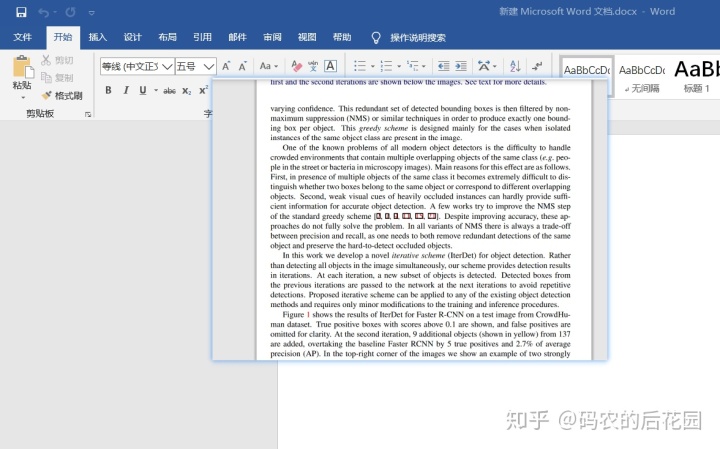
Task: Open the 剪贴板 pane launcher
Action: [88, 114]
